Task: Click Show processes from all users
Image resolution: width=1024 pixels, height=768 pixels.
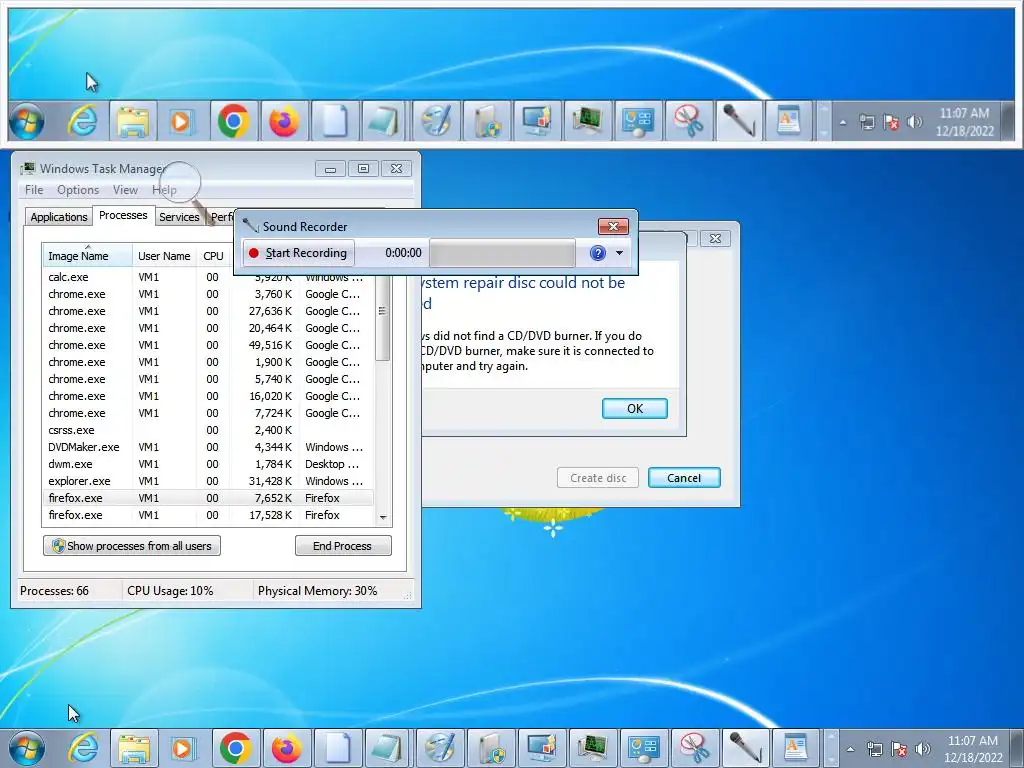Action: point(132,546)
